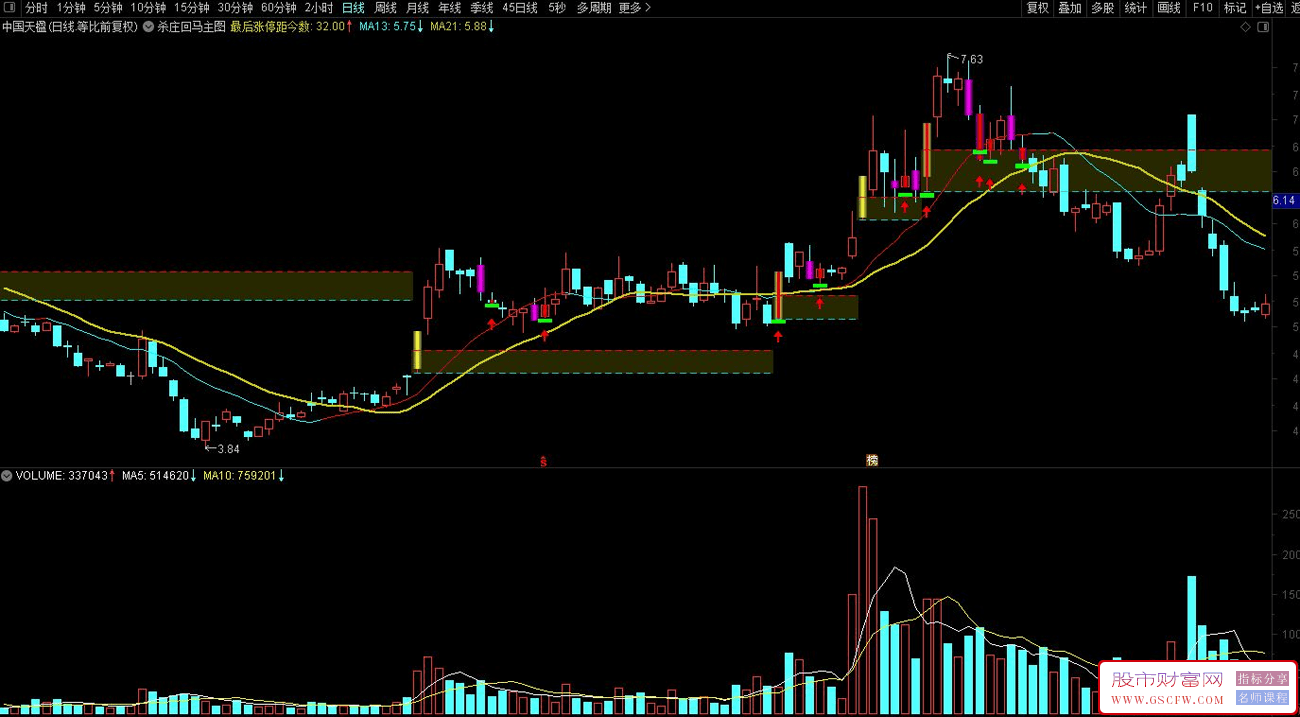Click the 榜 marker on time axis
Viewport: 1300px width, 717px height.
click(x=872, y=461)
